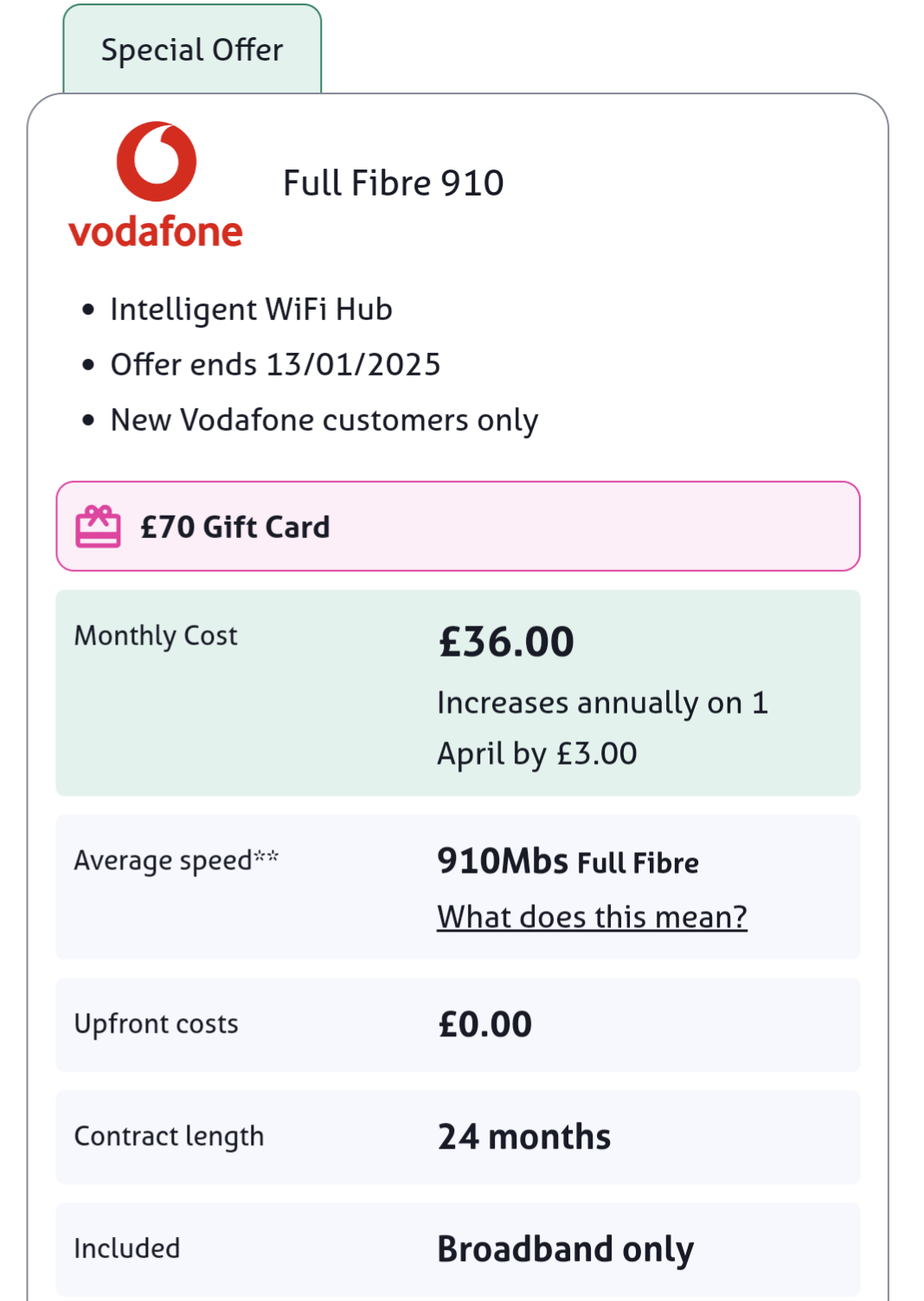This screenshot has height=1301, width=924.
Task: Click the annual price increase notice text
Action: tap(603, 728)
